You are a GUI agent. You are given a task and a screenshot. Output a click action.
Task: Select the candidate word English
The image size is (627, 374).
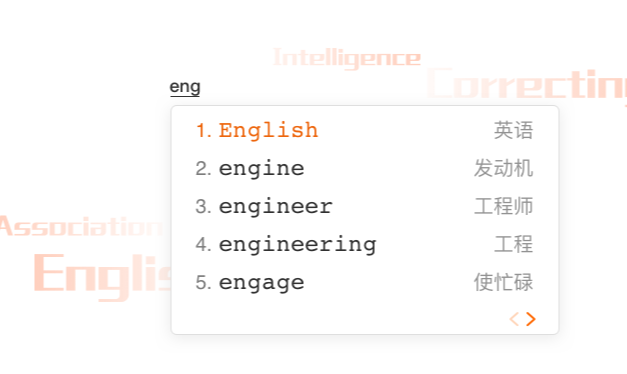click(x=268, y=130)
